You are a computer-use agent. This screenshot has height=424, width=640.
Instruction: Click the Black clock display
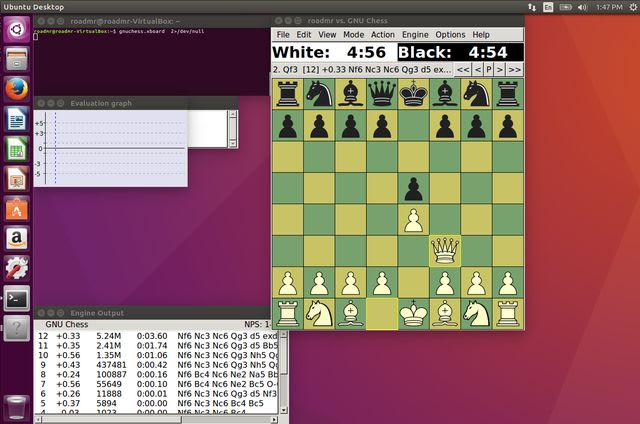click(460, 52)
